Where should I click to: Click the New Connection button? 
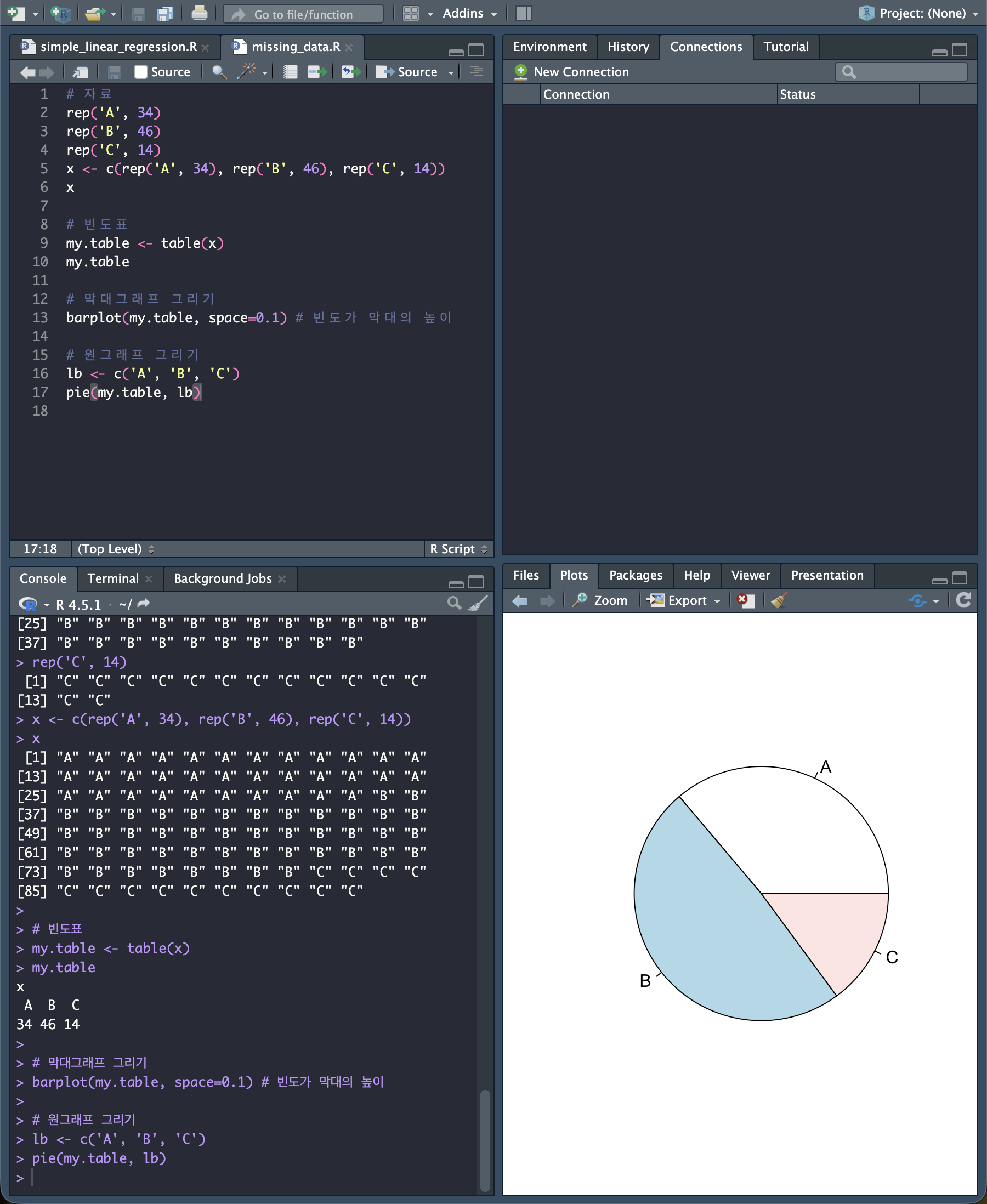pos(572,72)
